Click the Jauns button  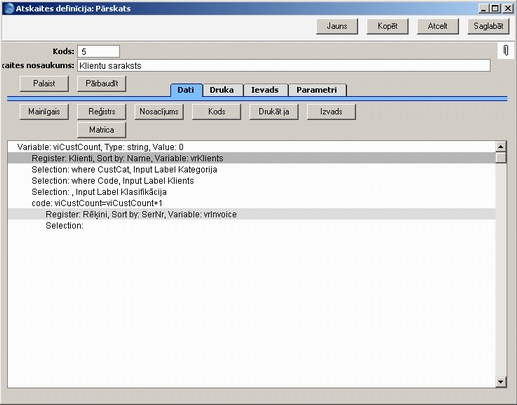point(337,26)
